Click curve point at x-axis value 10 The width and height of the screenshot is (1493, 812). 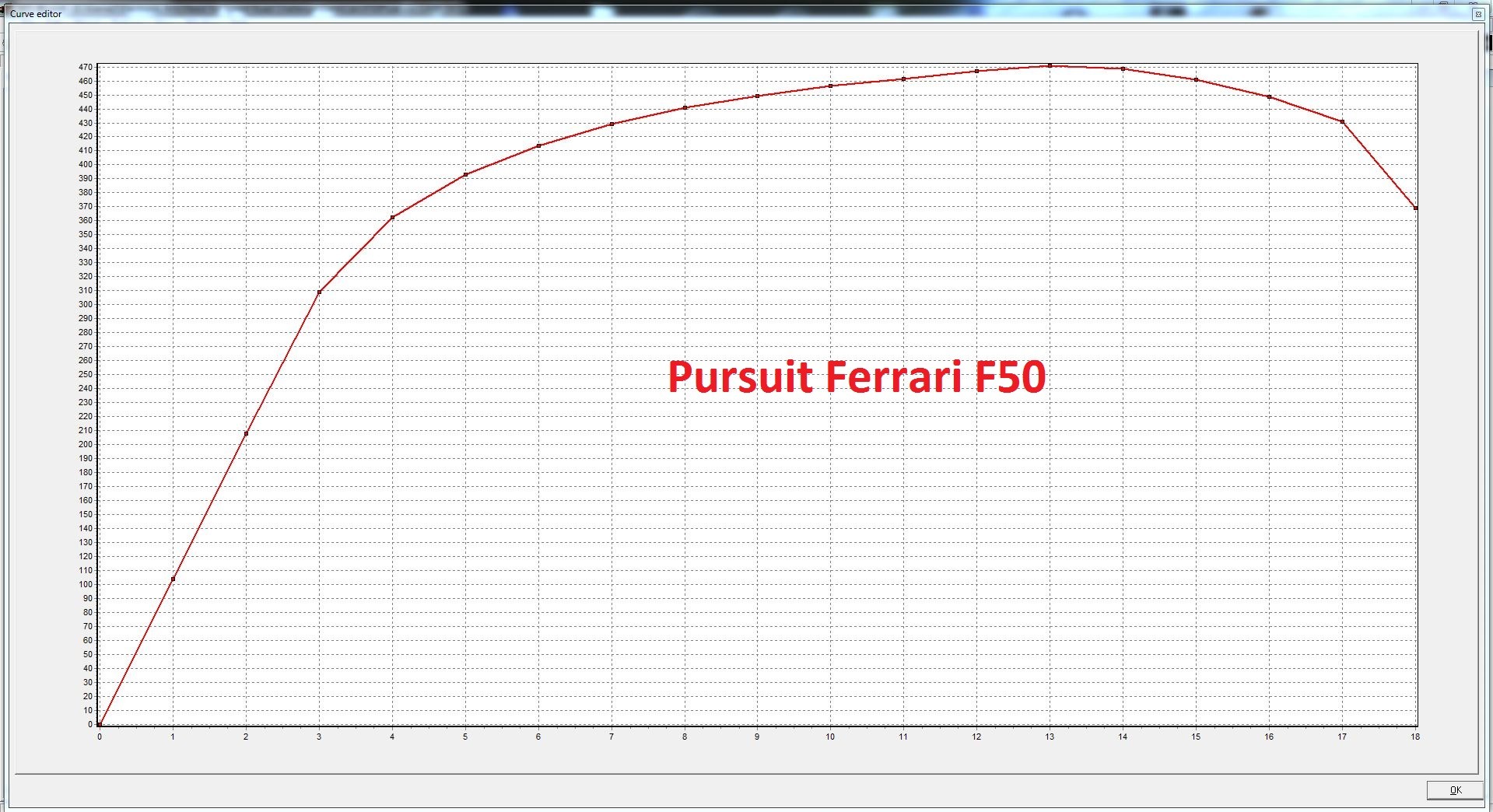click(830, 86)
